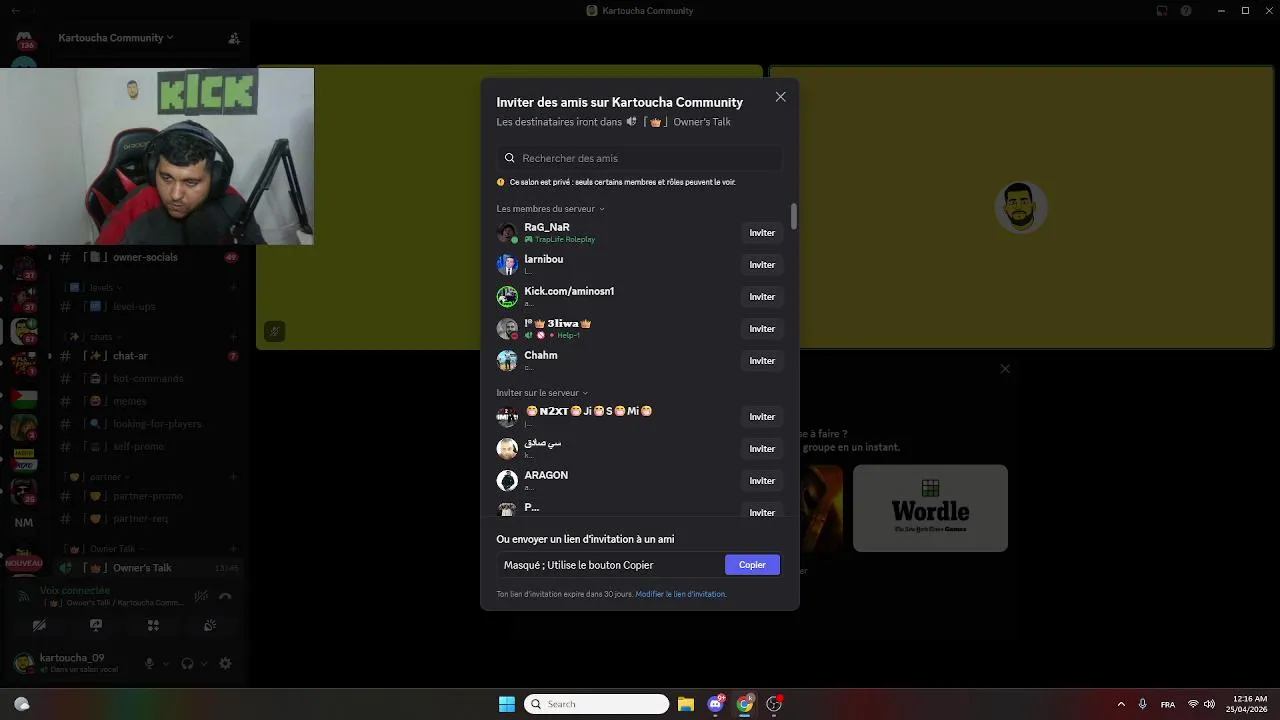Switch the FRA keyboard language indicator
This screenshot has height=720, width=1280.
1167,704
